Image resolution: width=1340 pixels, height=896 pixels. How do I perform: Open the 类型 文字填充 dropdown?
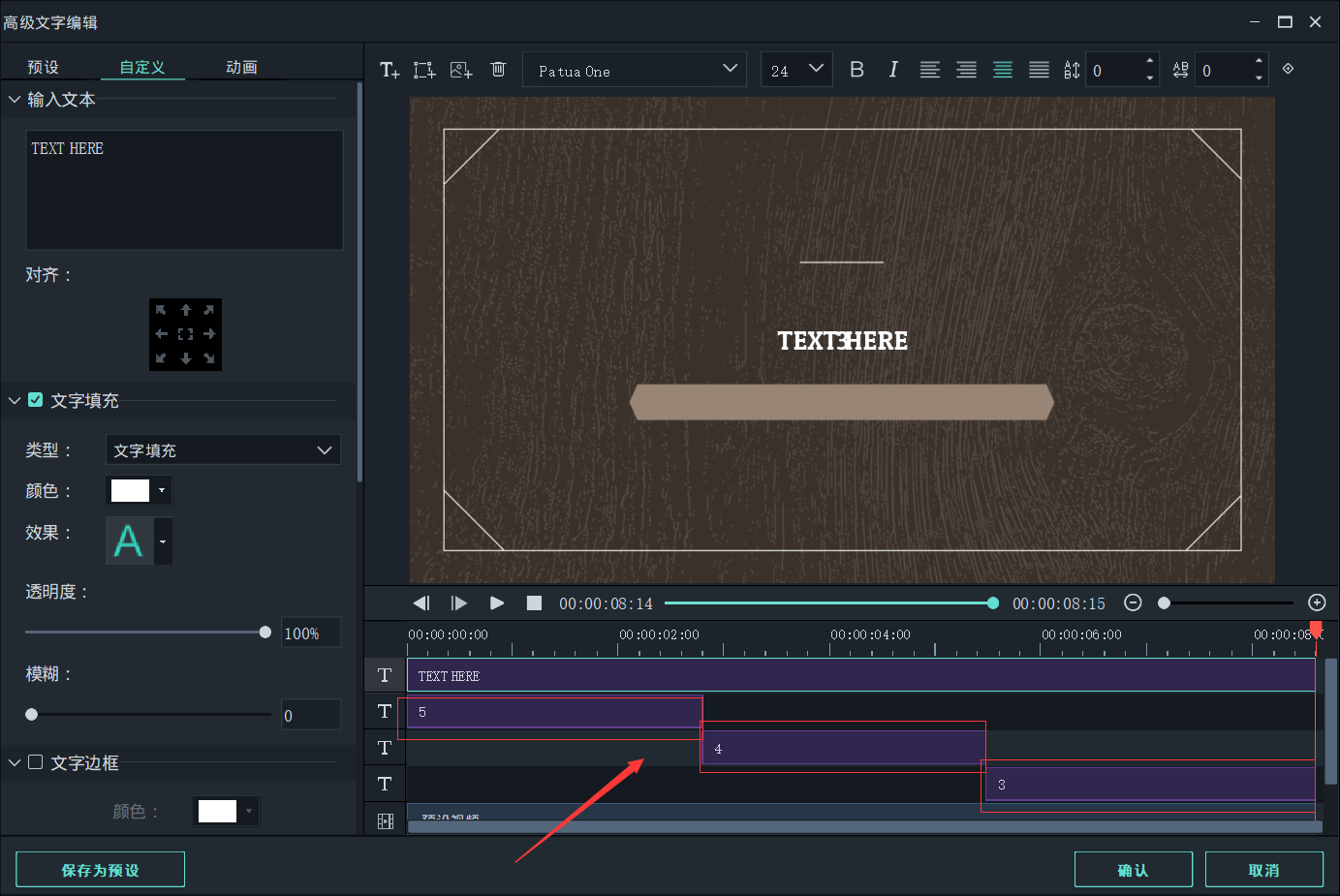point(223,450)
